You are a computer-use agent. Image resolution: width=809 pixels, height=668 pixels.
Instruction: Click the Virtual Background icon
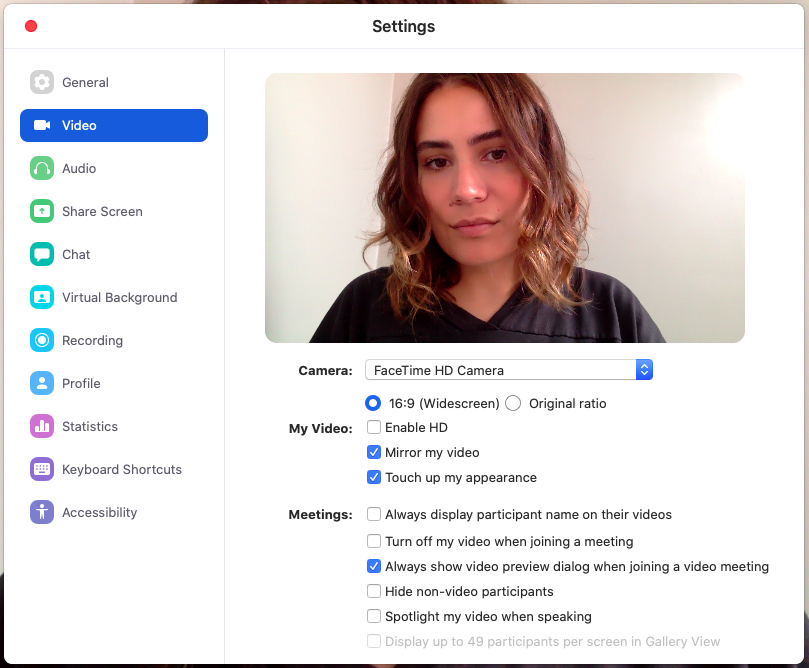[x=42, y=297]
